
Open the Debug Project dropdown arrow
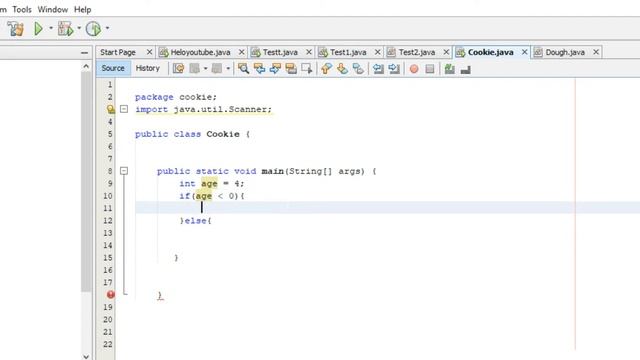79,28
